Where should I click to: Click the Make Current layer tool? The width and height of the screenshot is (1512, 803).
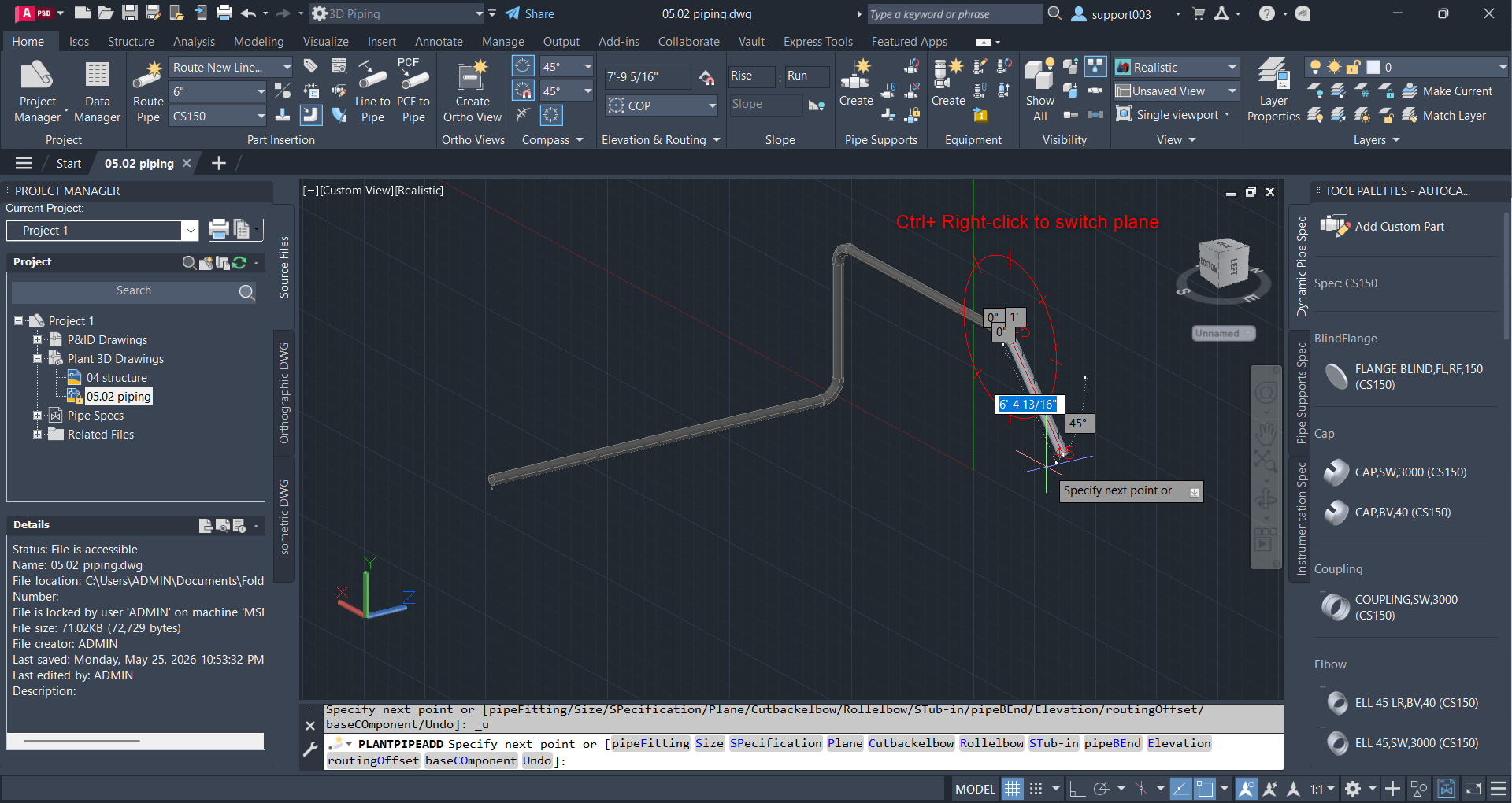coord(1447,91)
